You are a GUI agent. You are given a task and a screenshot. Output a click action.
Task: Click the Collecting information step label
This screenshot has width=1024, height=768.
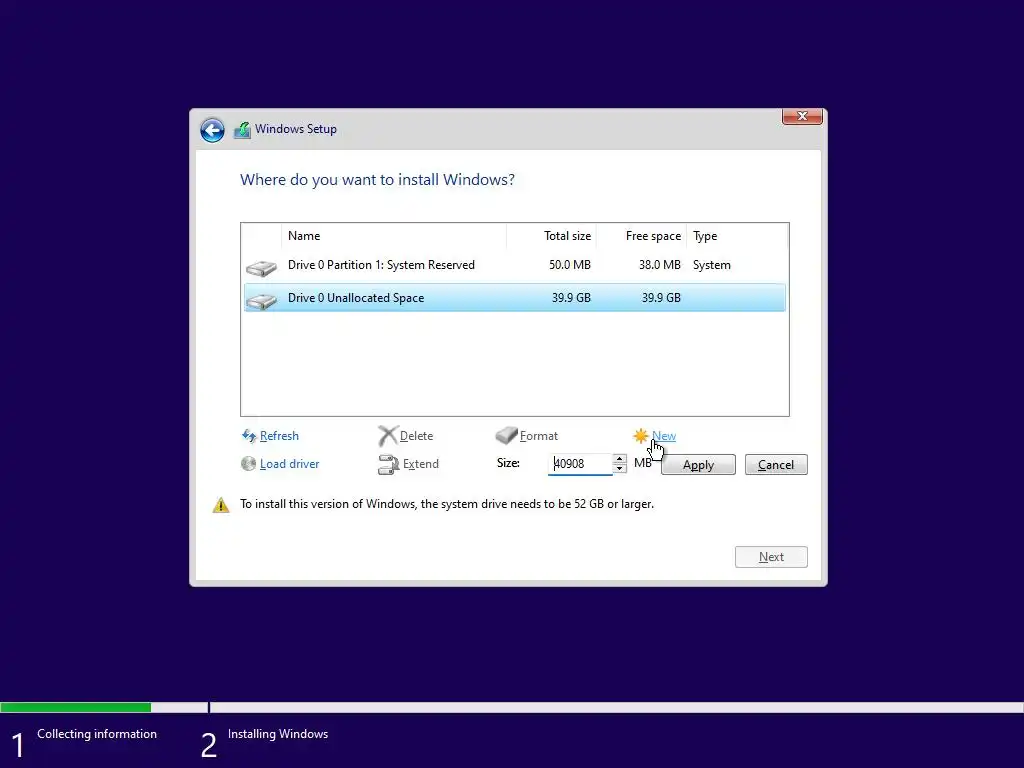[x=97, y=734]
